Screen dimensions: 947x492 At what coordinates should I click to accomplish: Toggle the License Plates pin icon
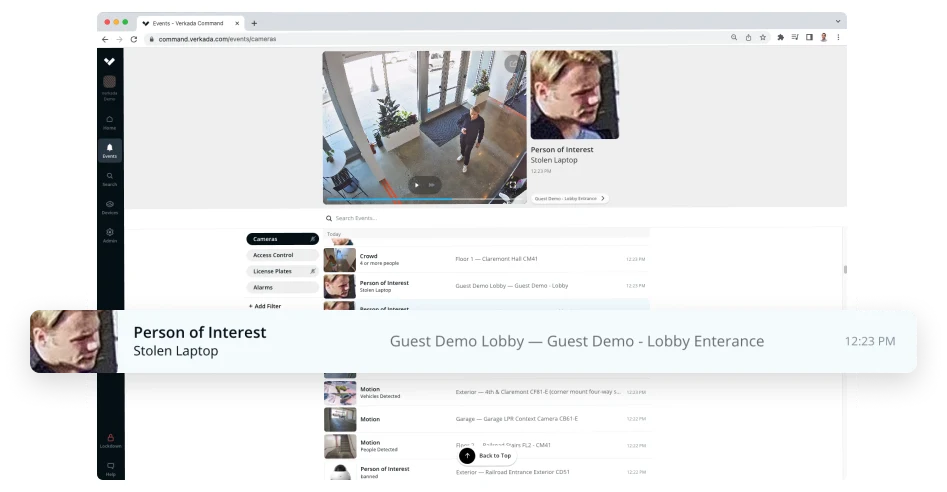click(312, 272)
